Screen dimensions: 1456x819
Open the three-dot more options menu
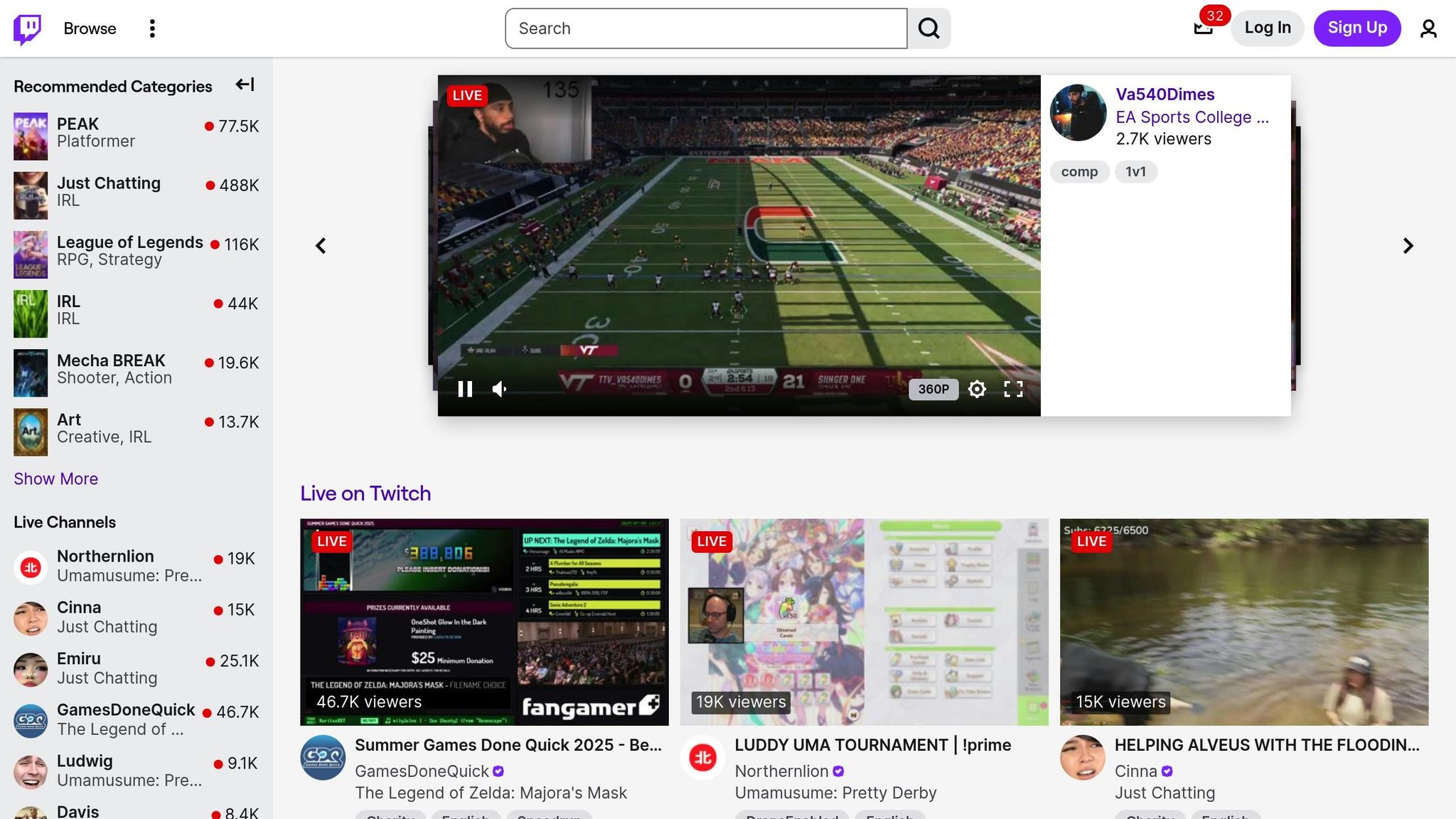click(152, 28)
